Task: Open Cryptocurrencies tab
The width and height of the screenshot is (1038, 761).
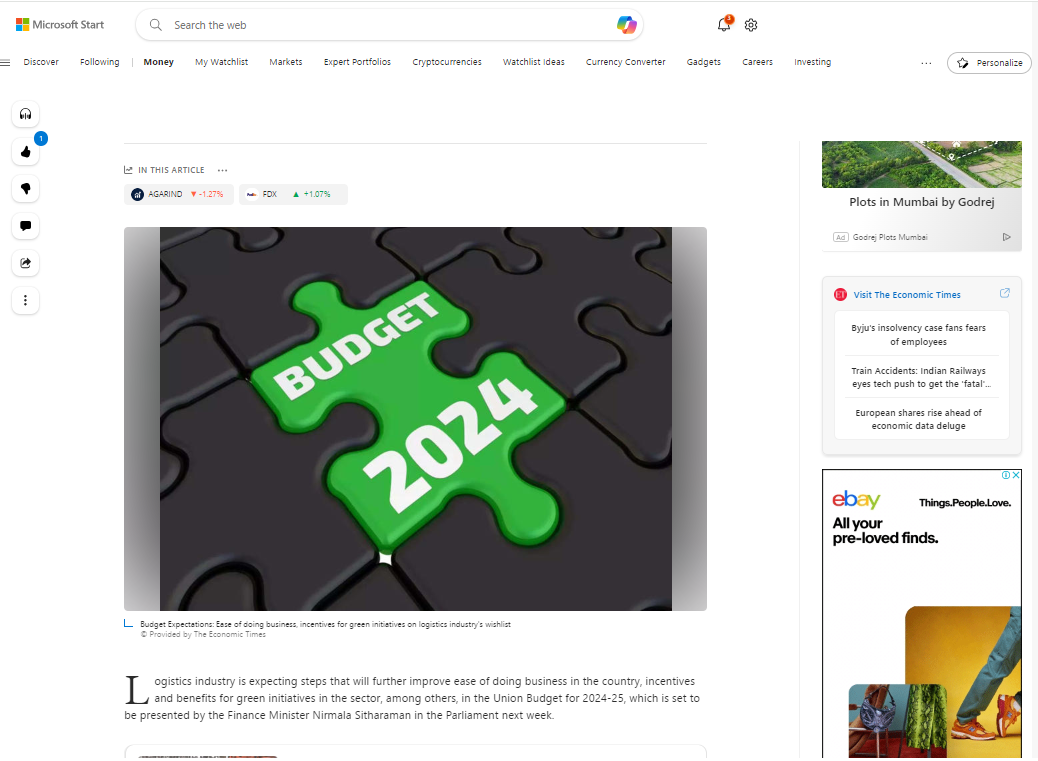Action: [447, 62]
